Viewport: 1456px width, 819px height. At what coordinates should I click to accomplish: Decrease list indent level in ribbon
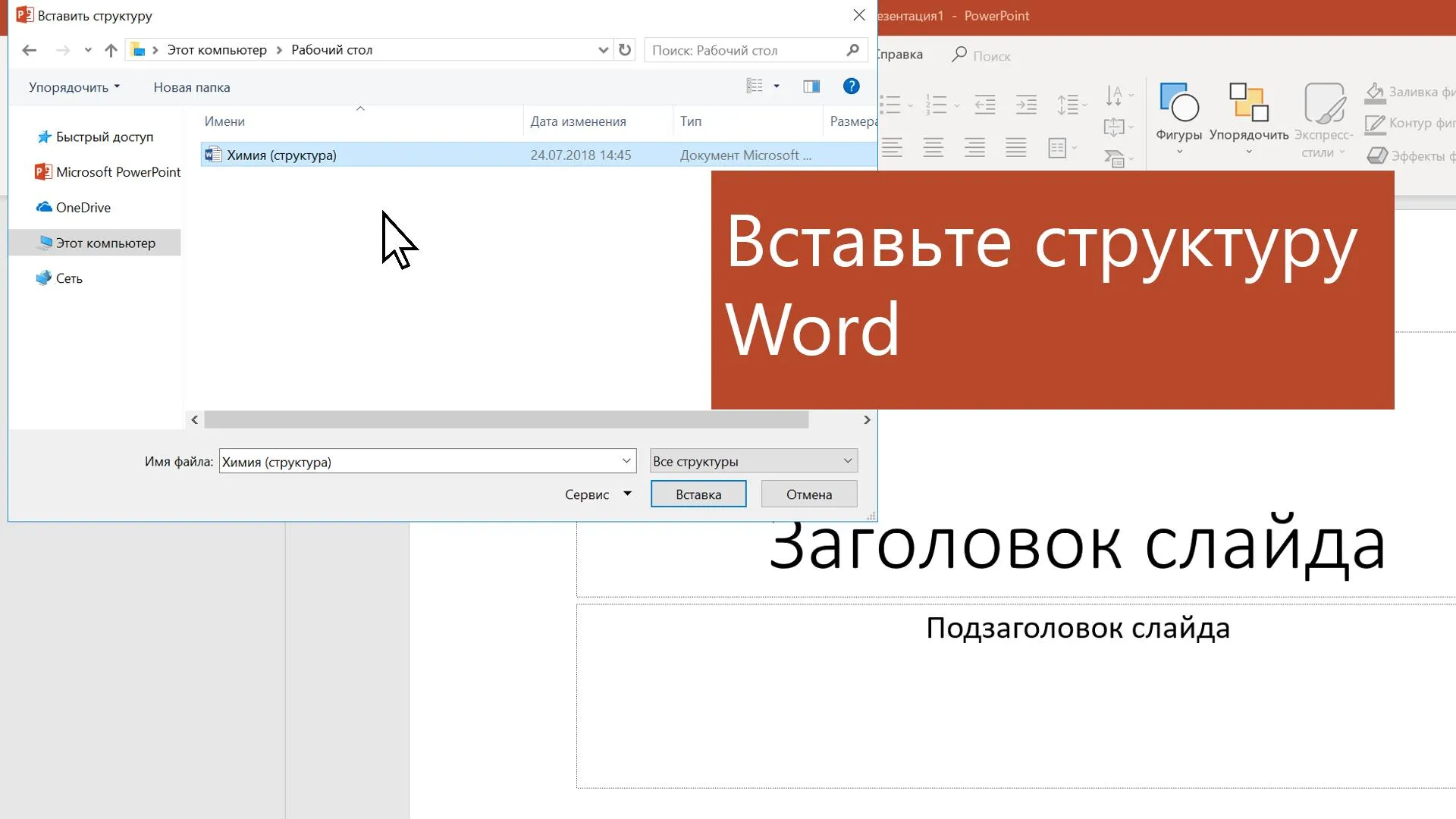[985, 105]
